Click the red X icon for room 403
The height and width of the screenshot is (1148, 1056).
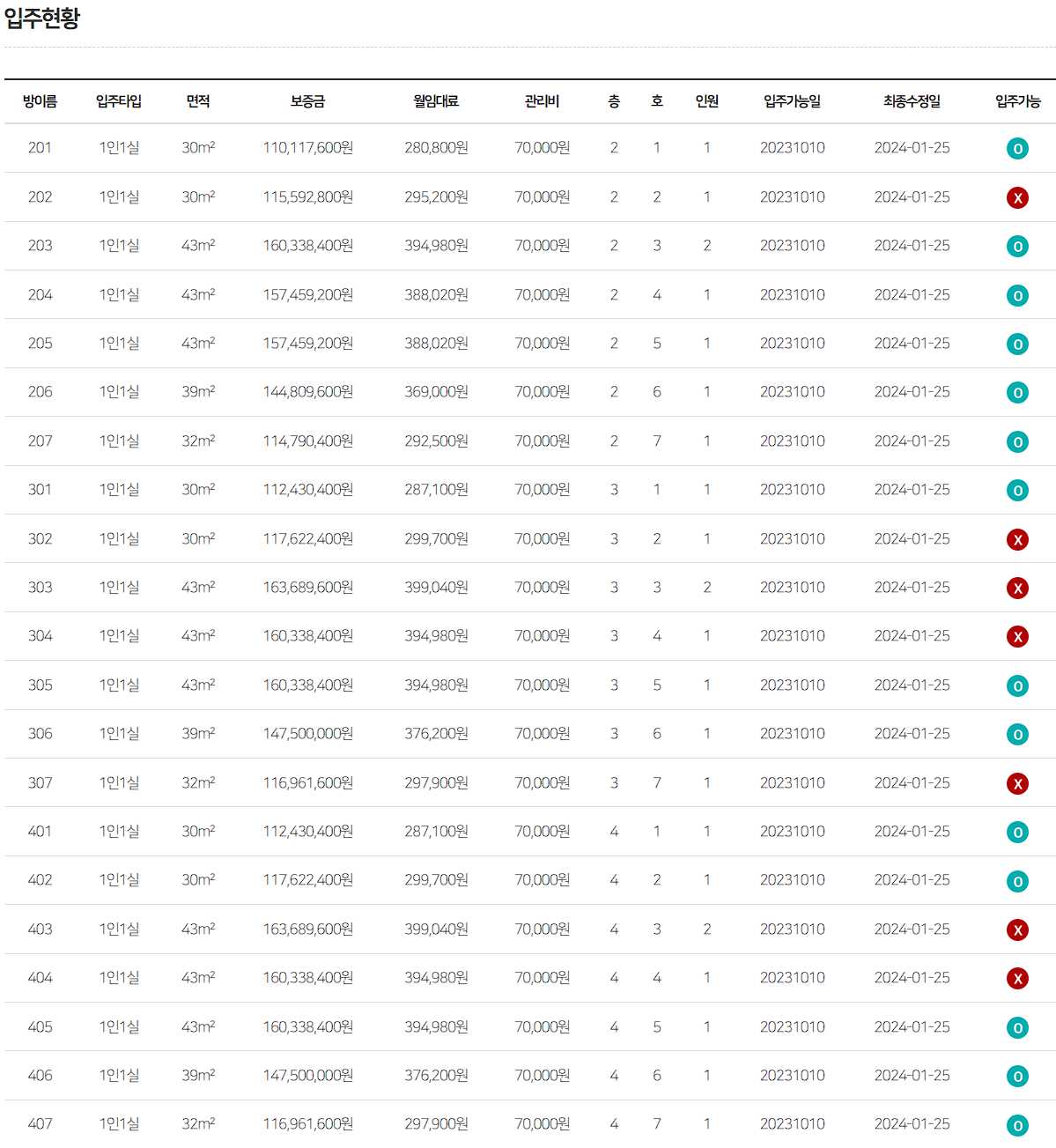[x=1017, y=930]
